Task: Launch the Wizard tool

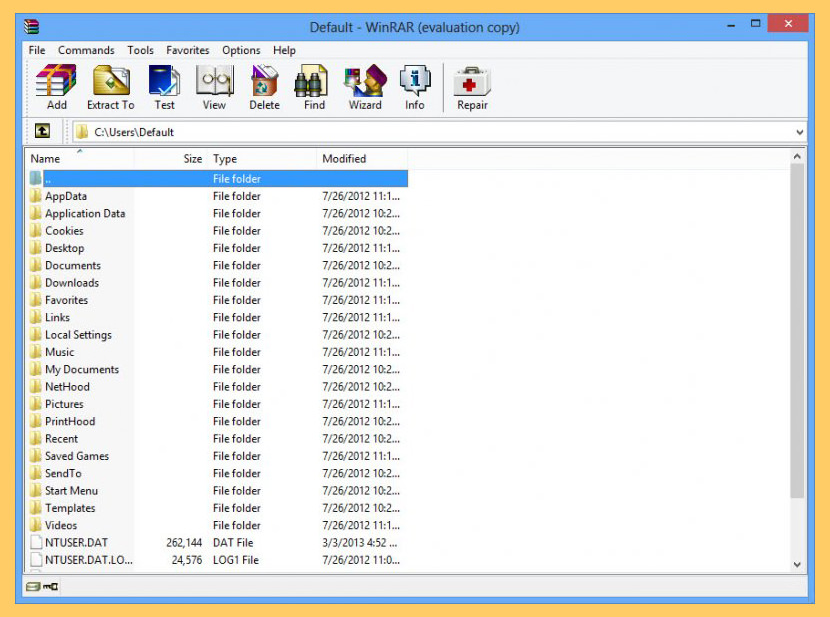Action: tap(365, 80)
